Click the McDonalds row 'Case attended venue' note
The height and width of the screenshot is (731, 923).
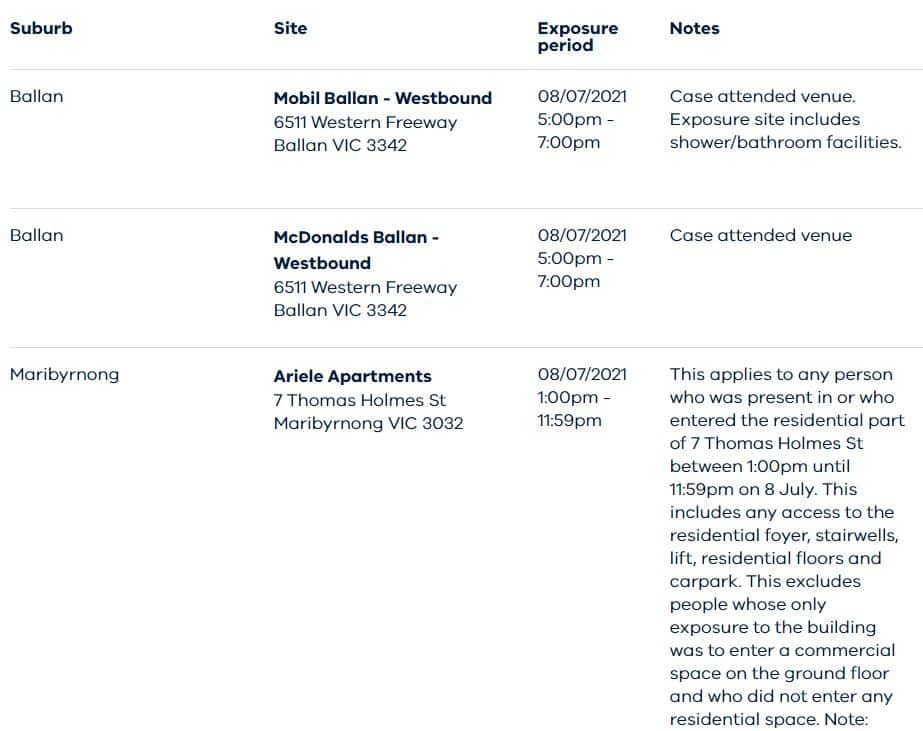click(x=760, y=235)
